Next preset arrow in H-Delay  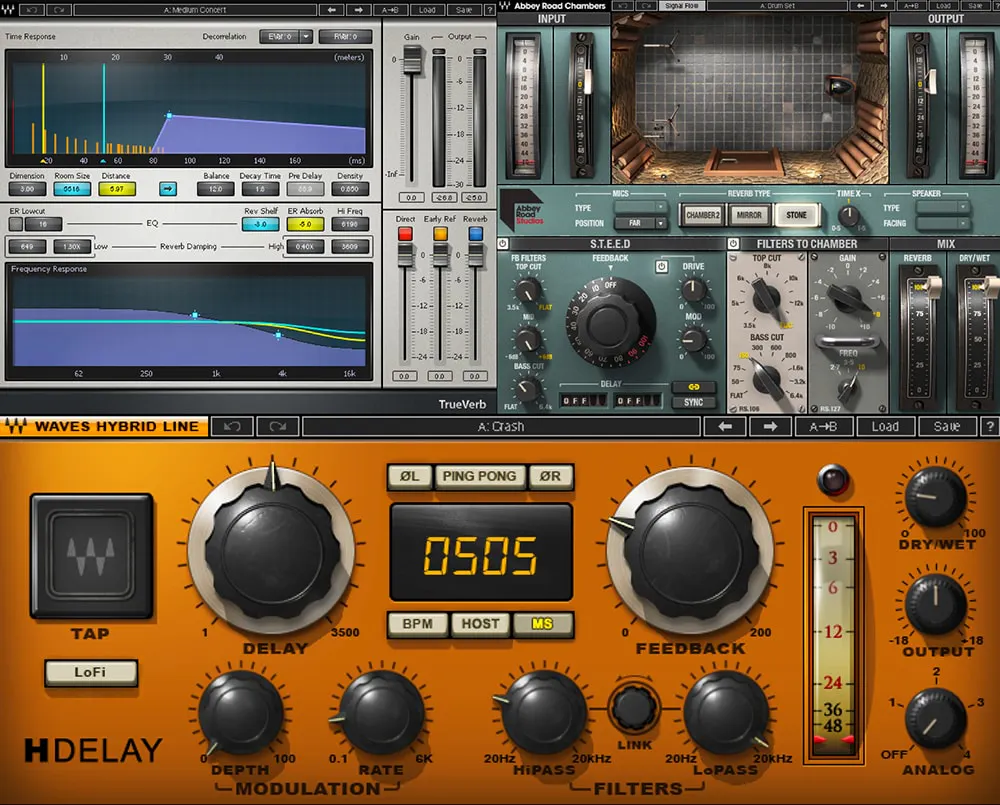(x=770, y=426)
